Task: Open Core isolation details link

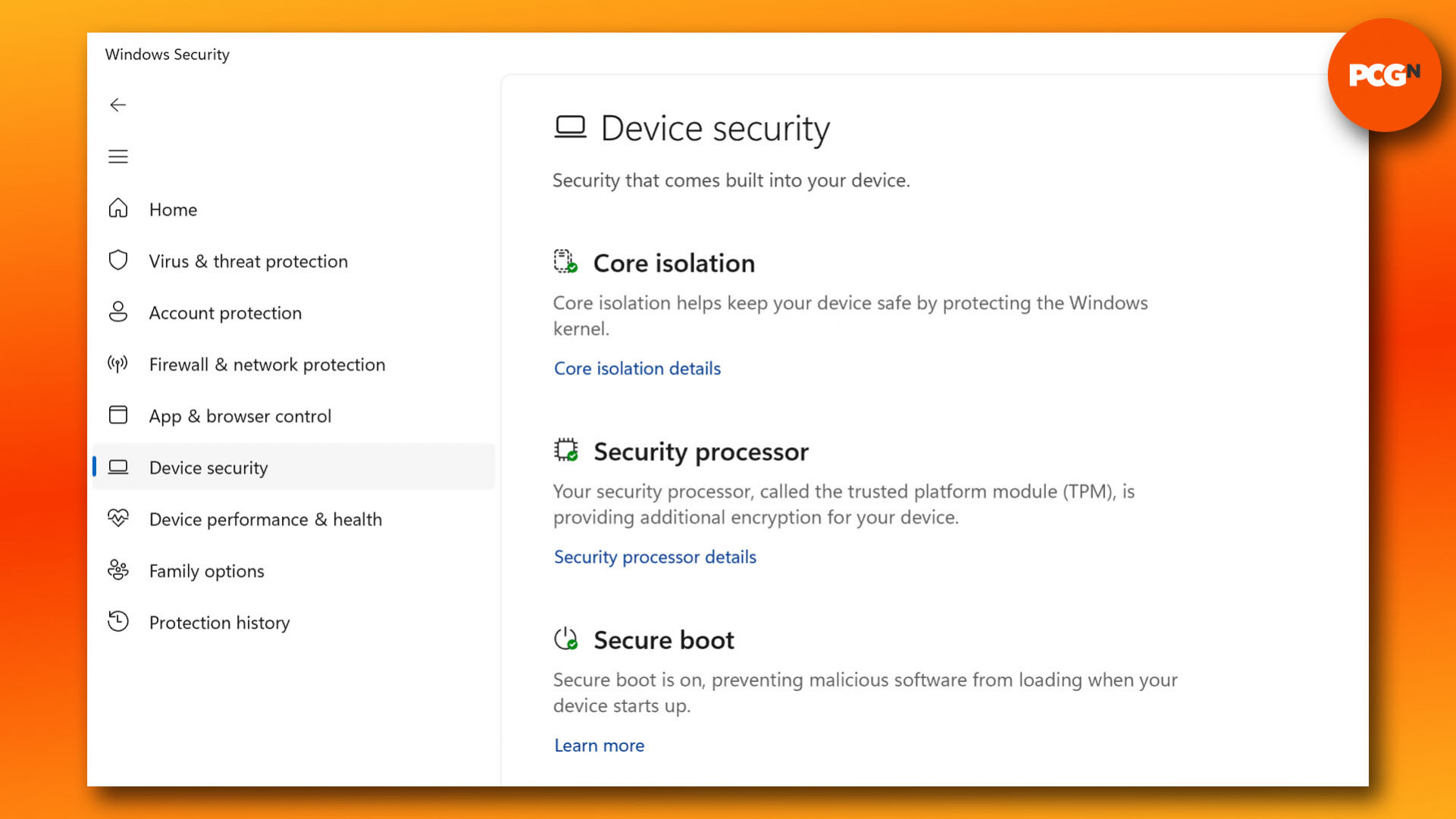Action: point(637,368)
